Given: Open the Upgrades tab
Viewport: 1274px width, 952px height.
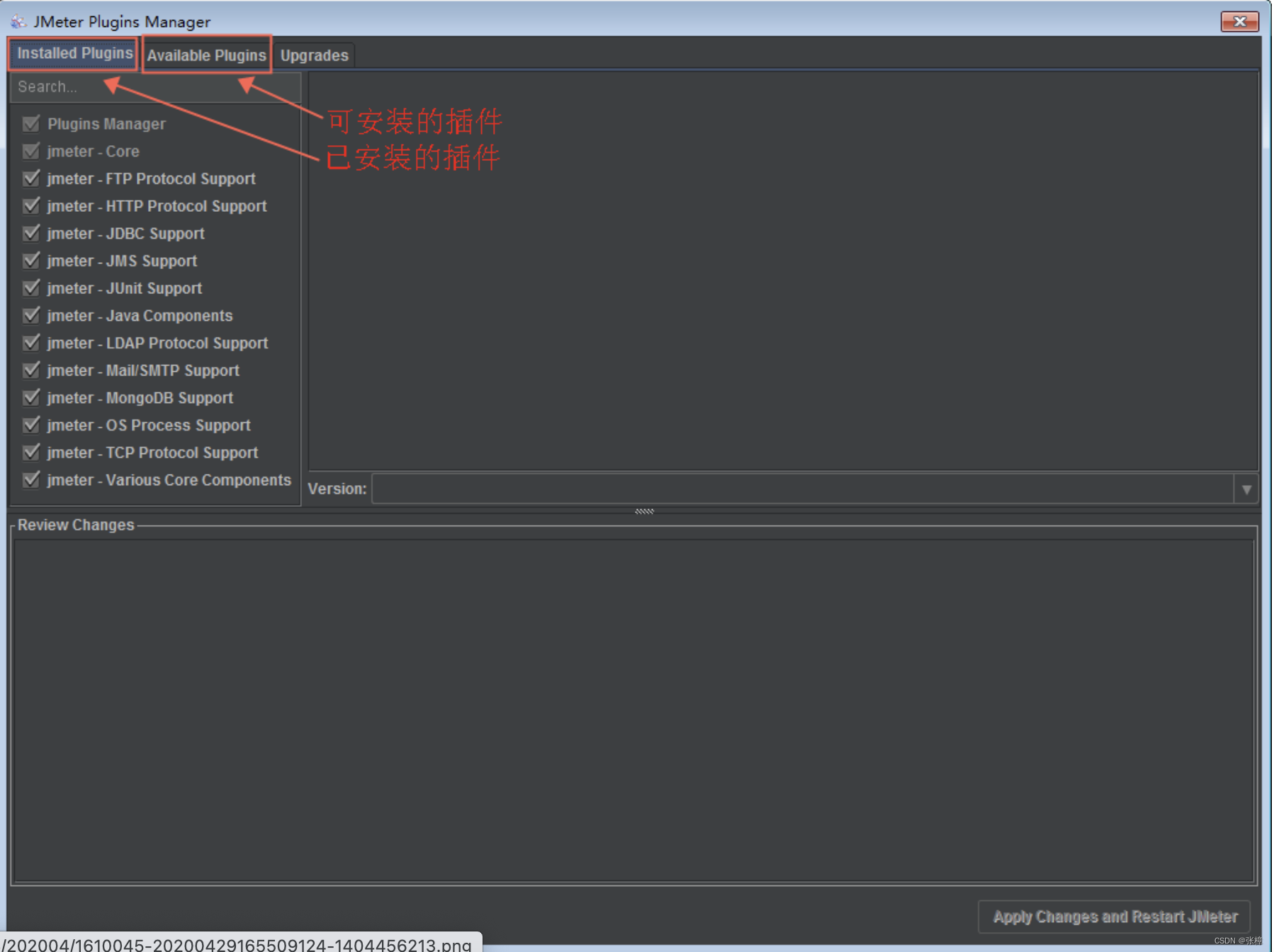Looking at the screenshot, I should [314, 55].
